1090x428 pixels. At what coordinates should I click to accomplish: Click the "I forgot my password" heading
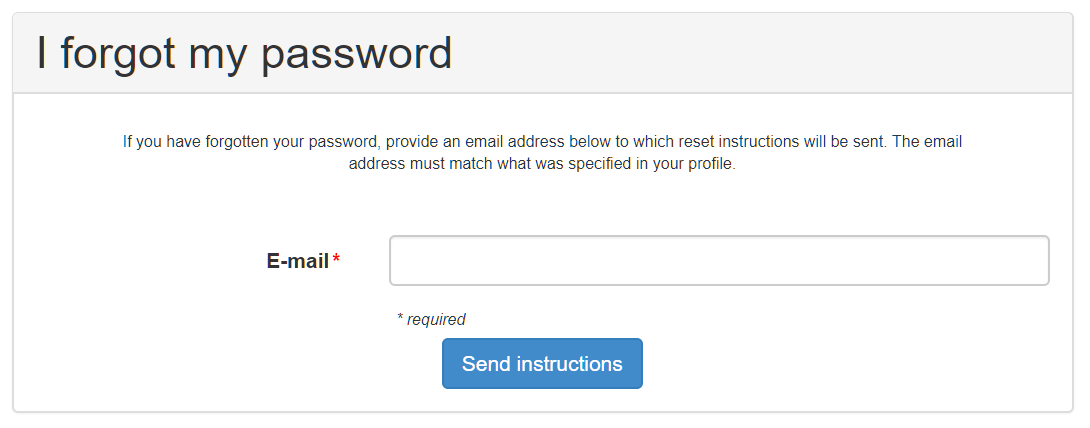(244, 53)
